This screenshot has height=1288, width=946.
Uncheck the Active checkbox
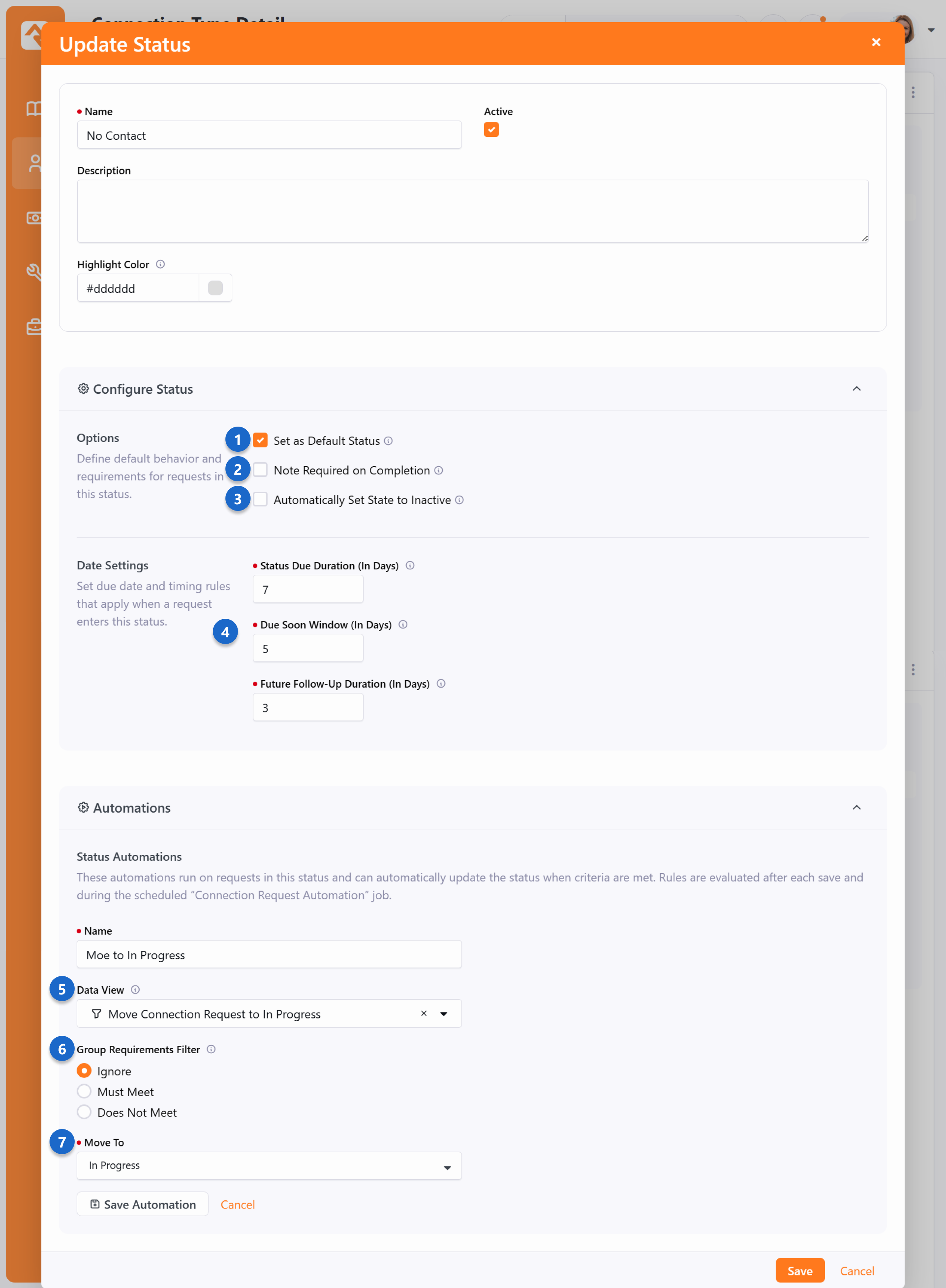[x=491, y=130]
